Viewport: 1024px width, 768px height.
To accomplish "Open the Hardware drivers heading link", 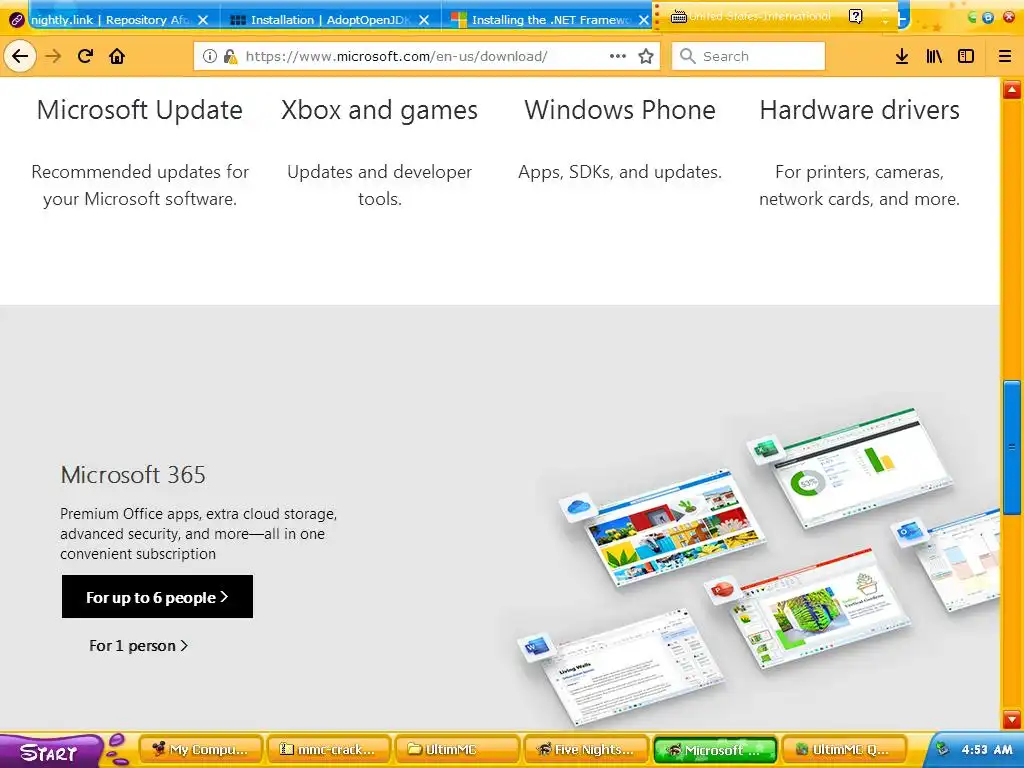I will pyautogui.click(x=859, y=110).
